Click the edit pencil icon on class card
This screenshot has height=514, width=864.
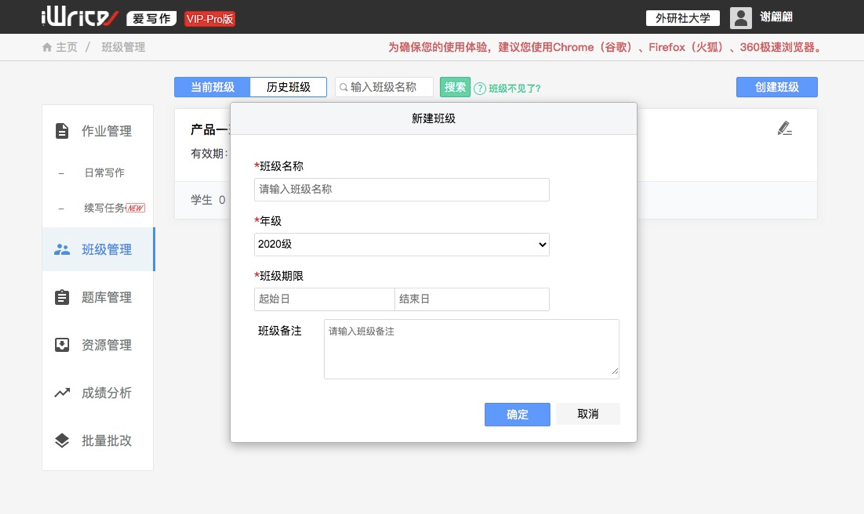click(784, 128)
